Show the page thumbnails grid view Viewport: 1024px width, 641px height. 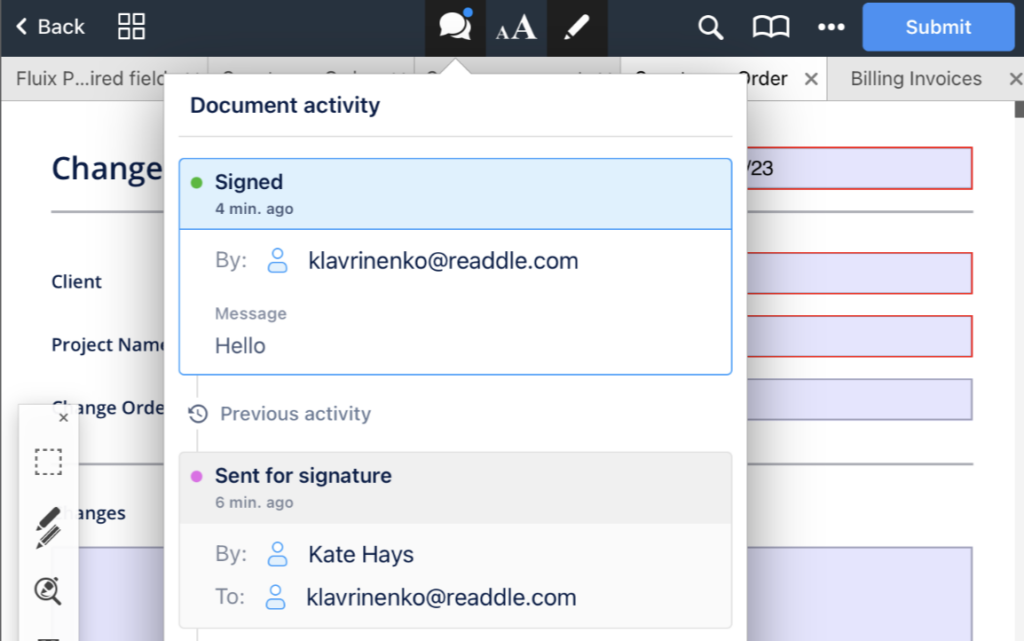click(x=132, y=27)
